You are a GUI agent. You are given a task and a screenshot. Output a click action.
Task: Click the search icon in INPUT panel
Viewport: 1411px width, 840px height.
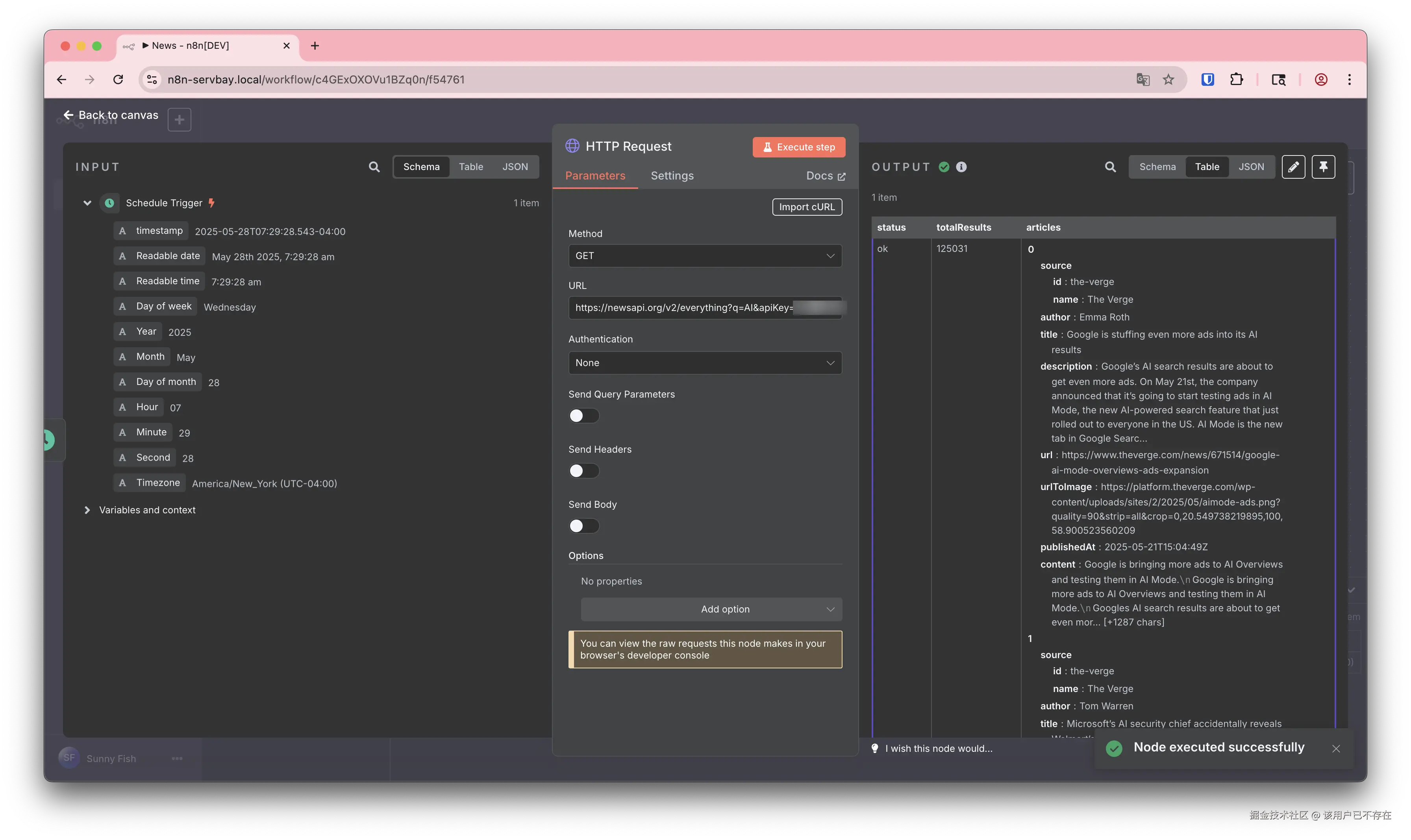coord(374,167)
